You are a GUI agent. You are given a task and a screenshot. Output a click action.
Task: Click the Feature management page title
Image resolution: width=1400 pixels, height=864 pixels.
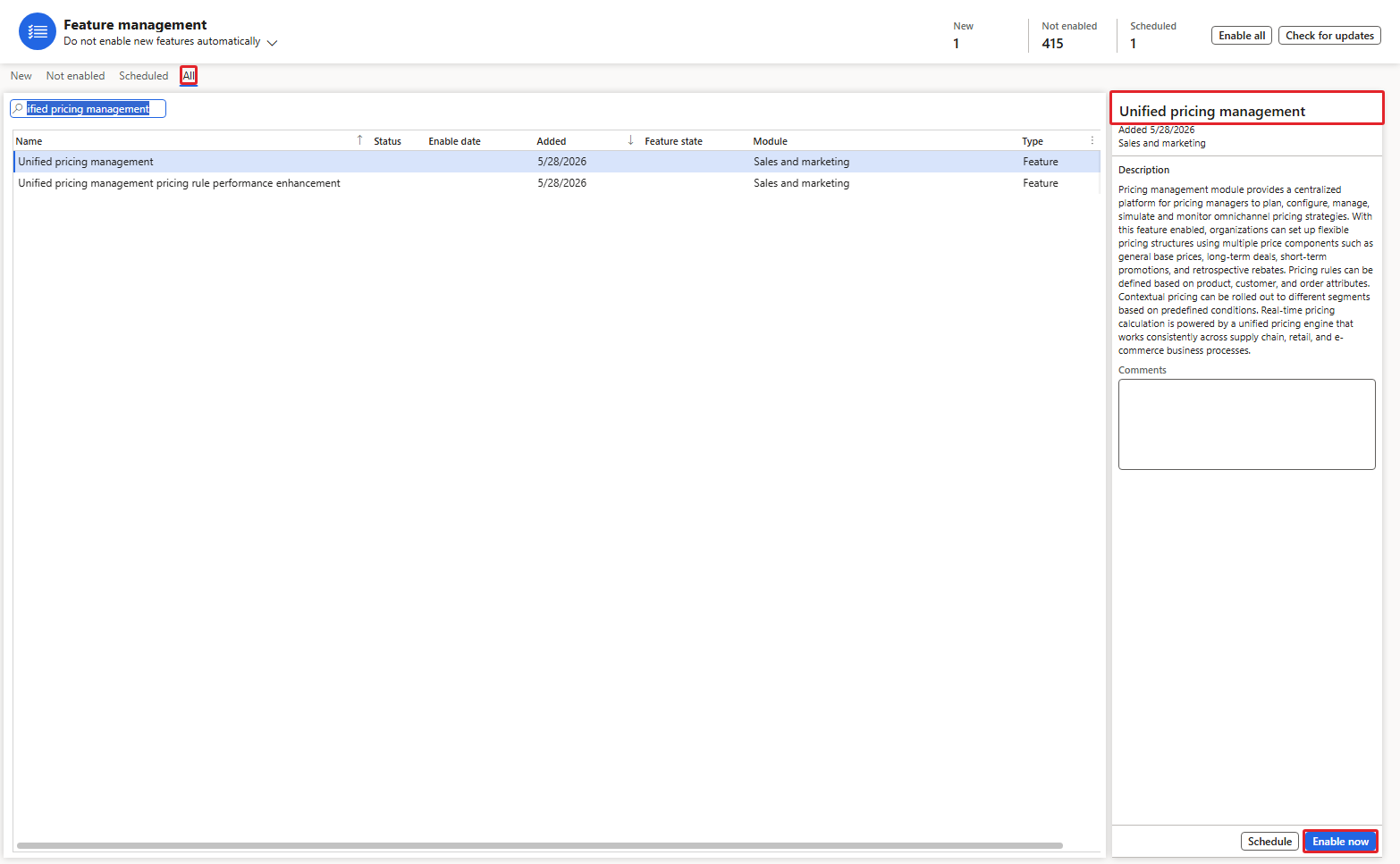[135, 25]
